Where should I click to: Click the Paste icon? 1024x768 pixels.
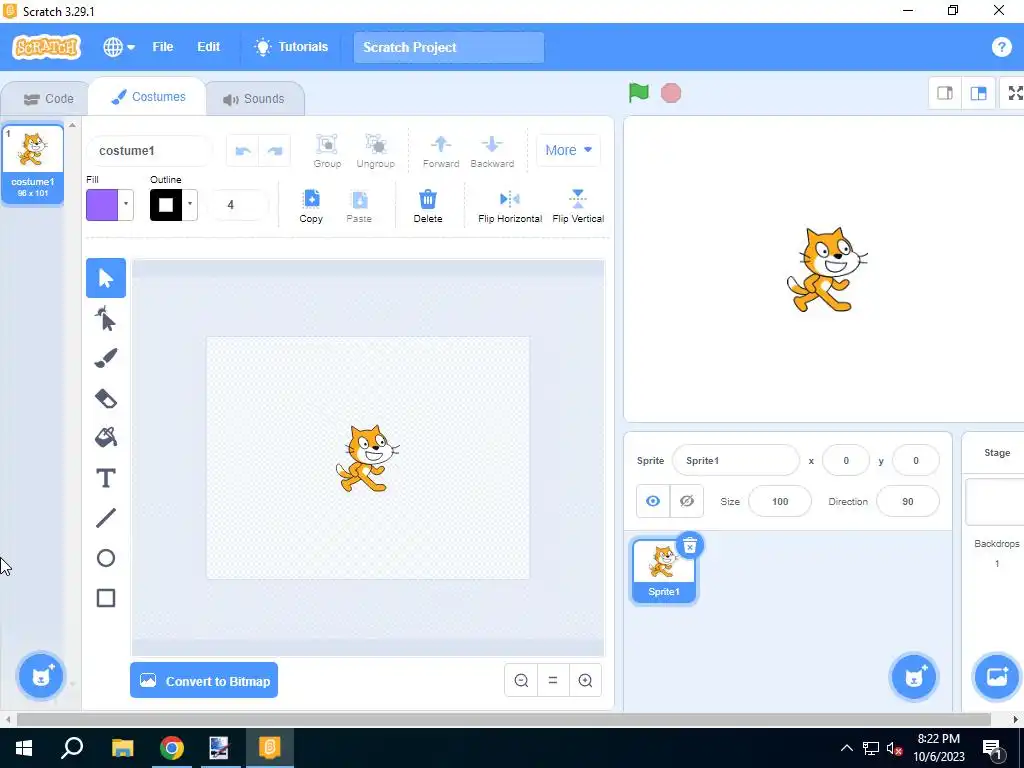(x=359, y=206)
